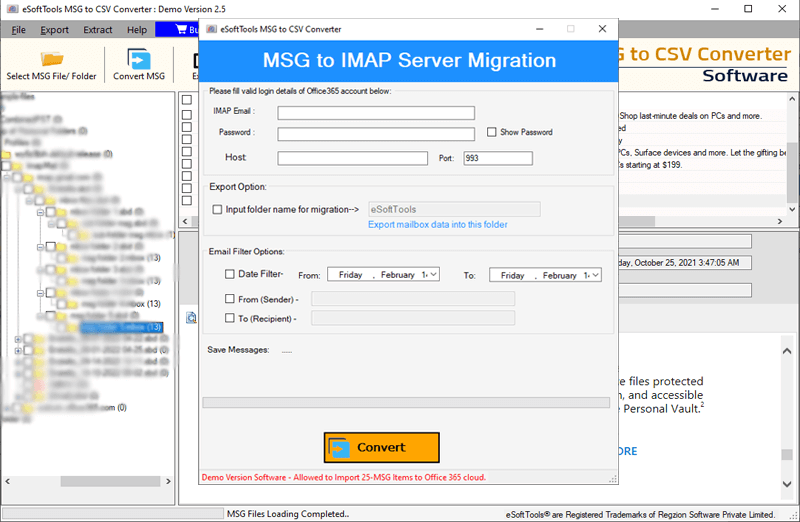800x522 pixels.
Task: Check the From (Sender) filter box
Action: (230, 298)
